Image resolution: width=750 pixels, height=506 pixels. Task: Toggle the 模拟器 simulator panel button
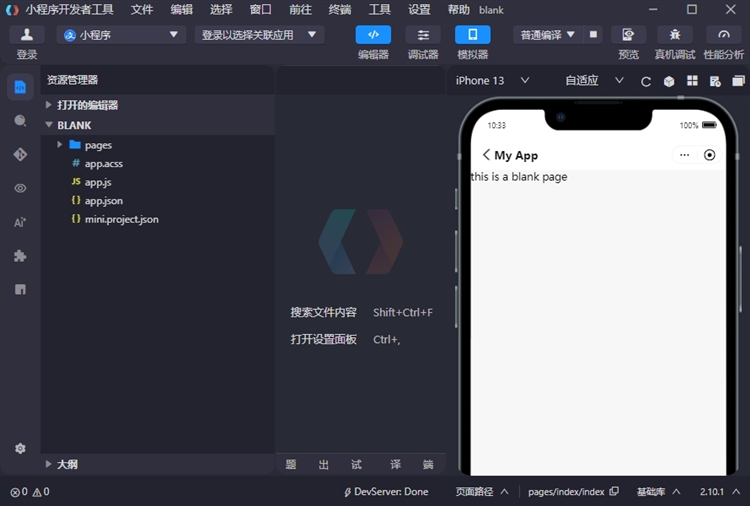click(x=472, y=35)
